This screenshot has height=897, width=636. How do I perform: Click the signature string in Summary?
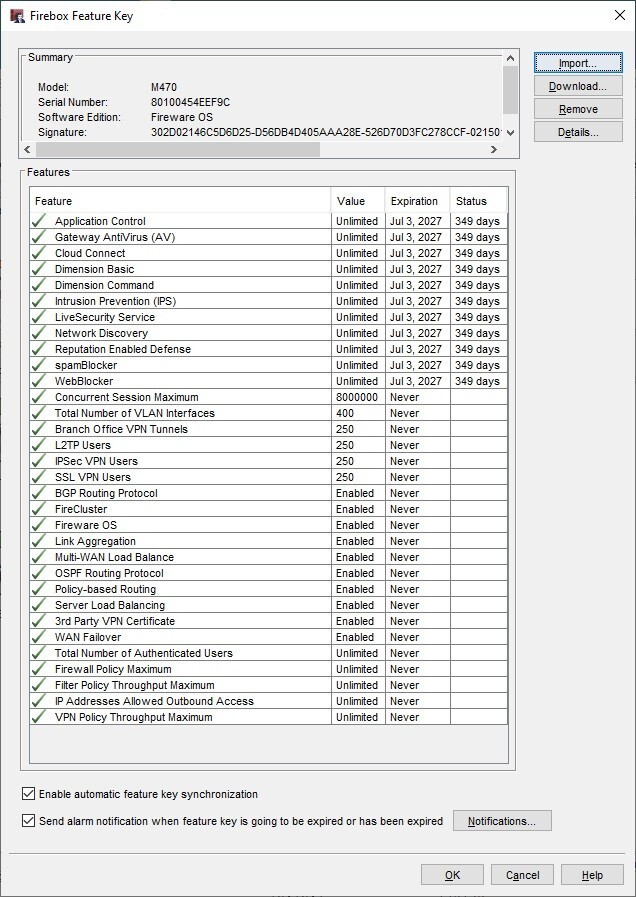[x=327, y=133]
